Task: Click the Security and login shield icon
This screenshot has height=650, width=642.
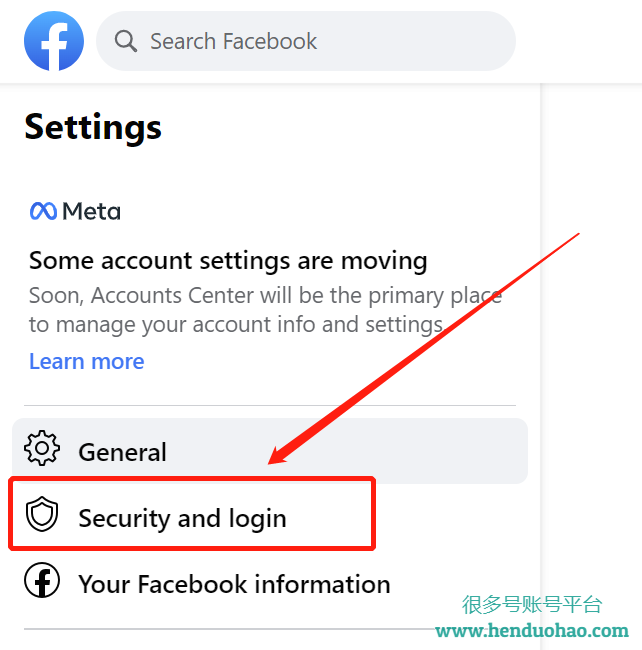Action: pyautogui.click(x=42, y=514)
